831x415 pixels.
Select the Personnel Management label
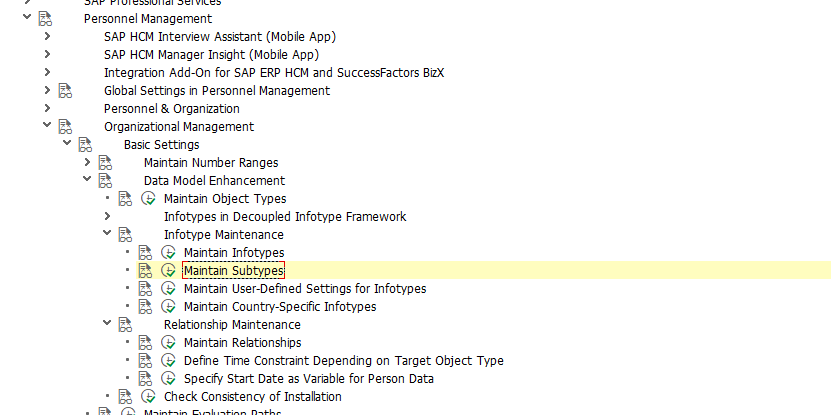click(148, 19)
